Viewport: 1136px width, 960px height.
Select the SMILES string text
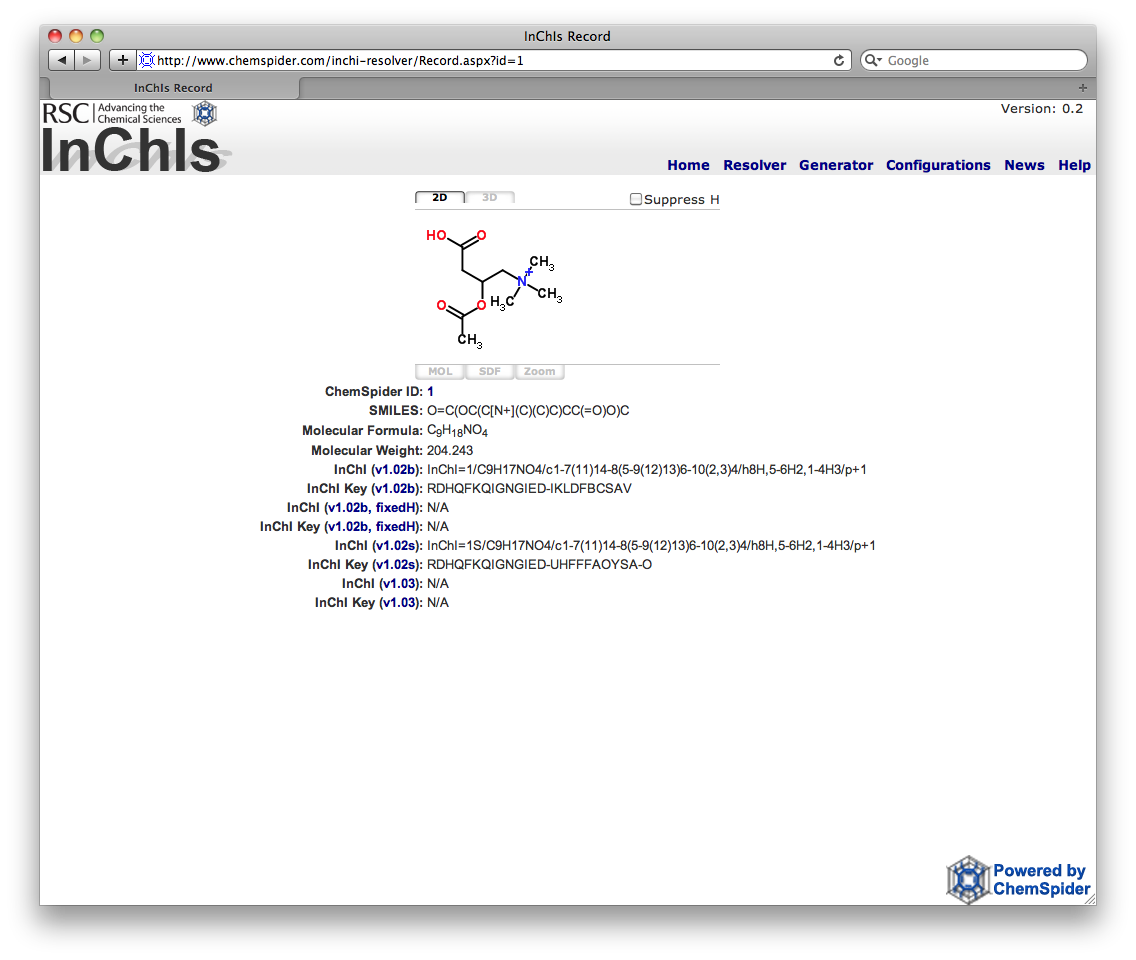[x=528, y=411]
